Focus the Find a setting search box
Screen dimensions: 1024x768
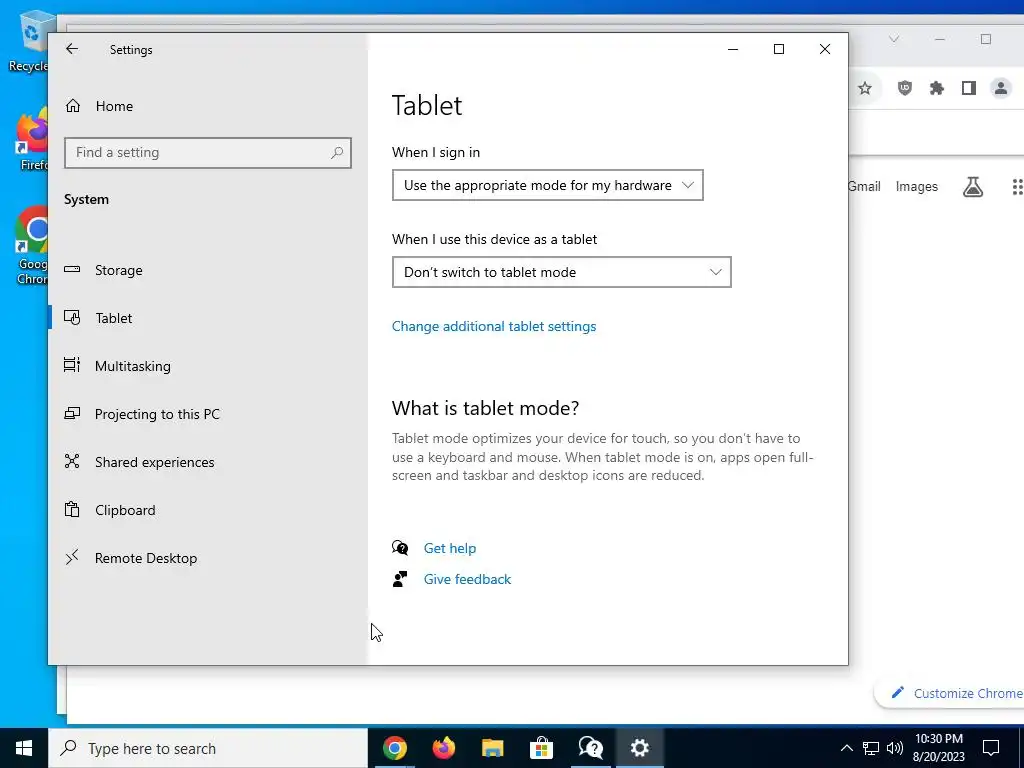tap(208, 153)
